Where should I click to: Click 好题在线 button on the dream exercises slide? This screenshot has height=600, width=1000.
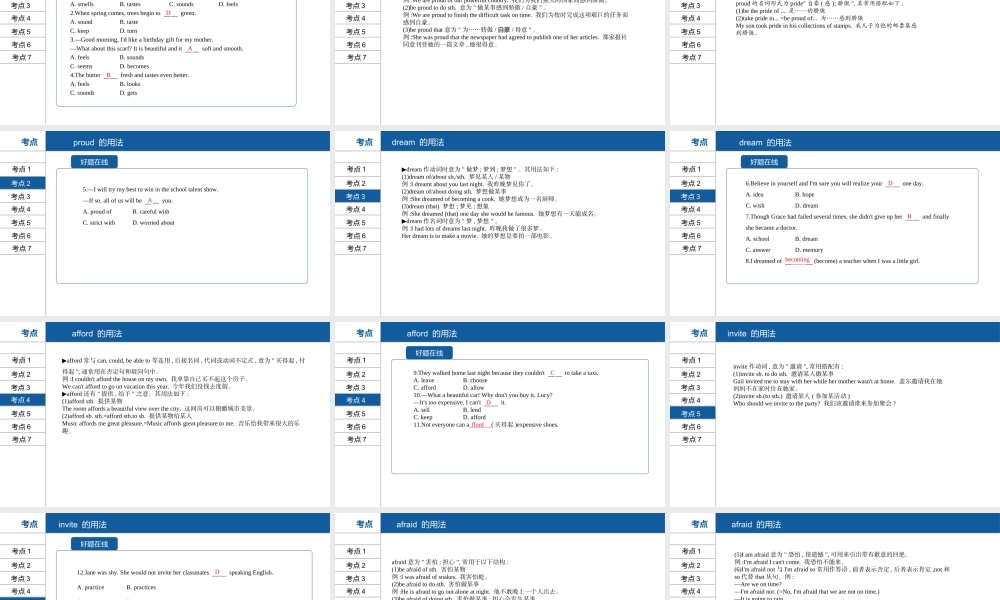click(x=764, y=162)
